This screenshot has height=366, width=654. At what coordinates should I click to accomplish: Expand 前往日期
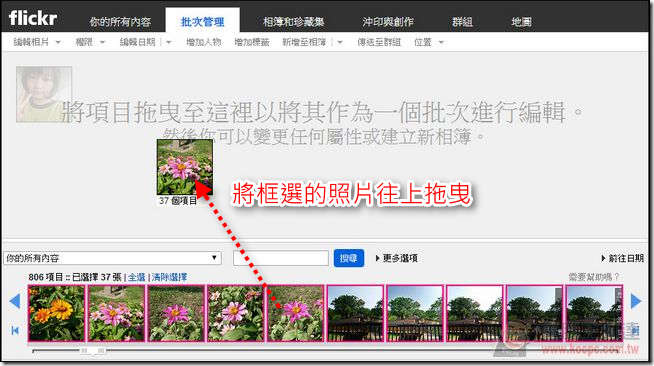click(622, 258)
